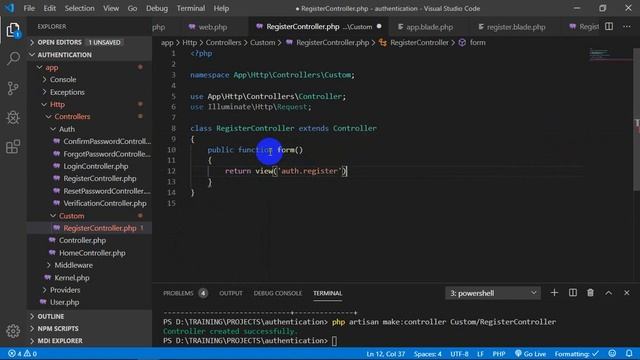Screen dimensions: 640x360
Task: Open User.php file
Action: tap(89, 302)
